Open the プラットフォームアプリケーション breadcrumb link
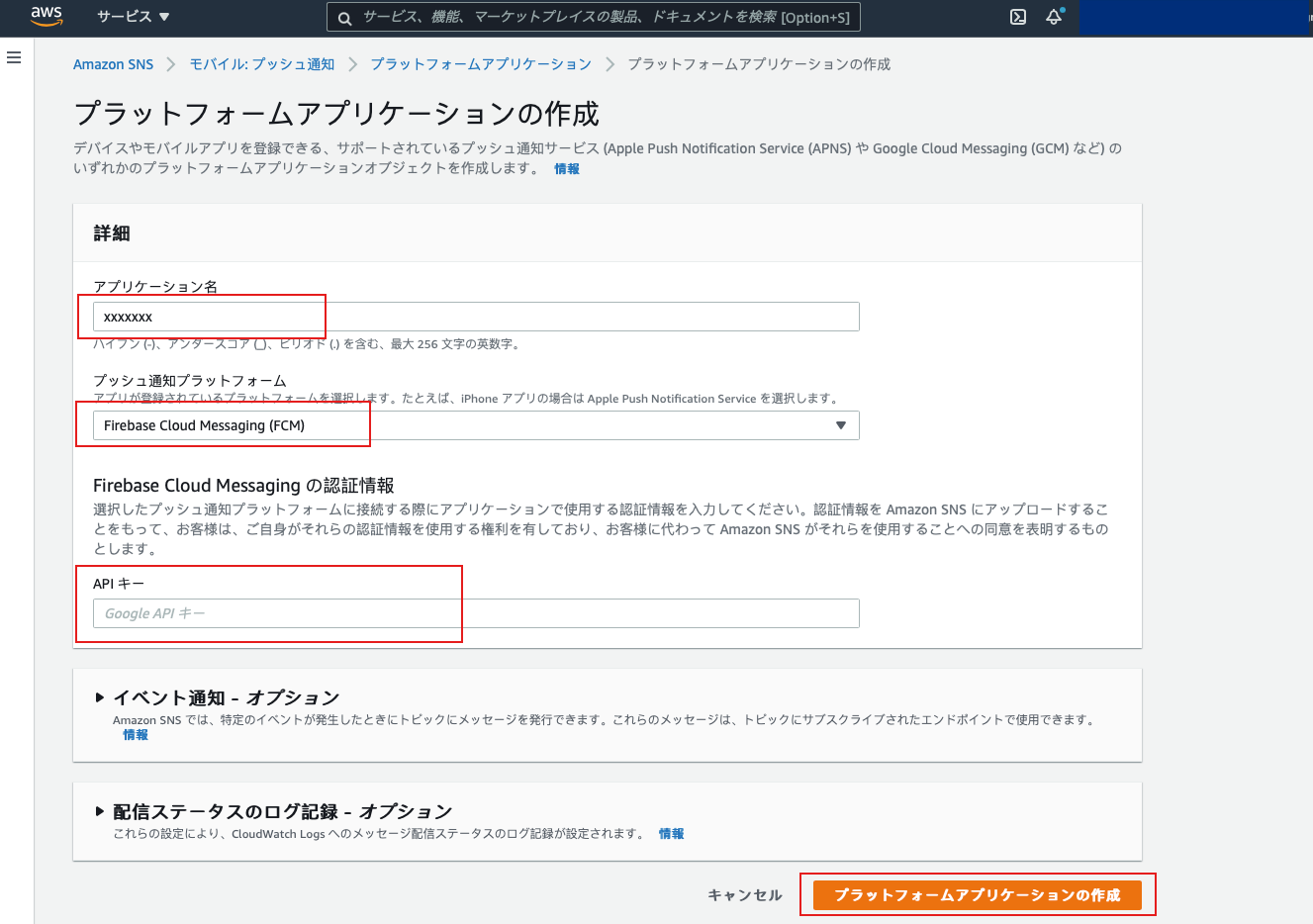 coord(482,62)
